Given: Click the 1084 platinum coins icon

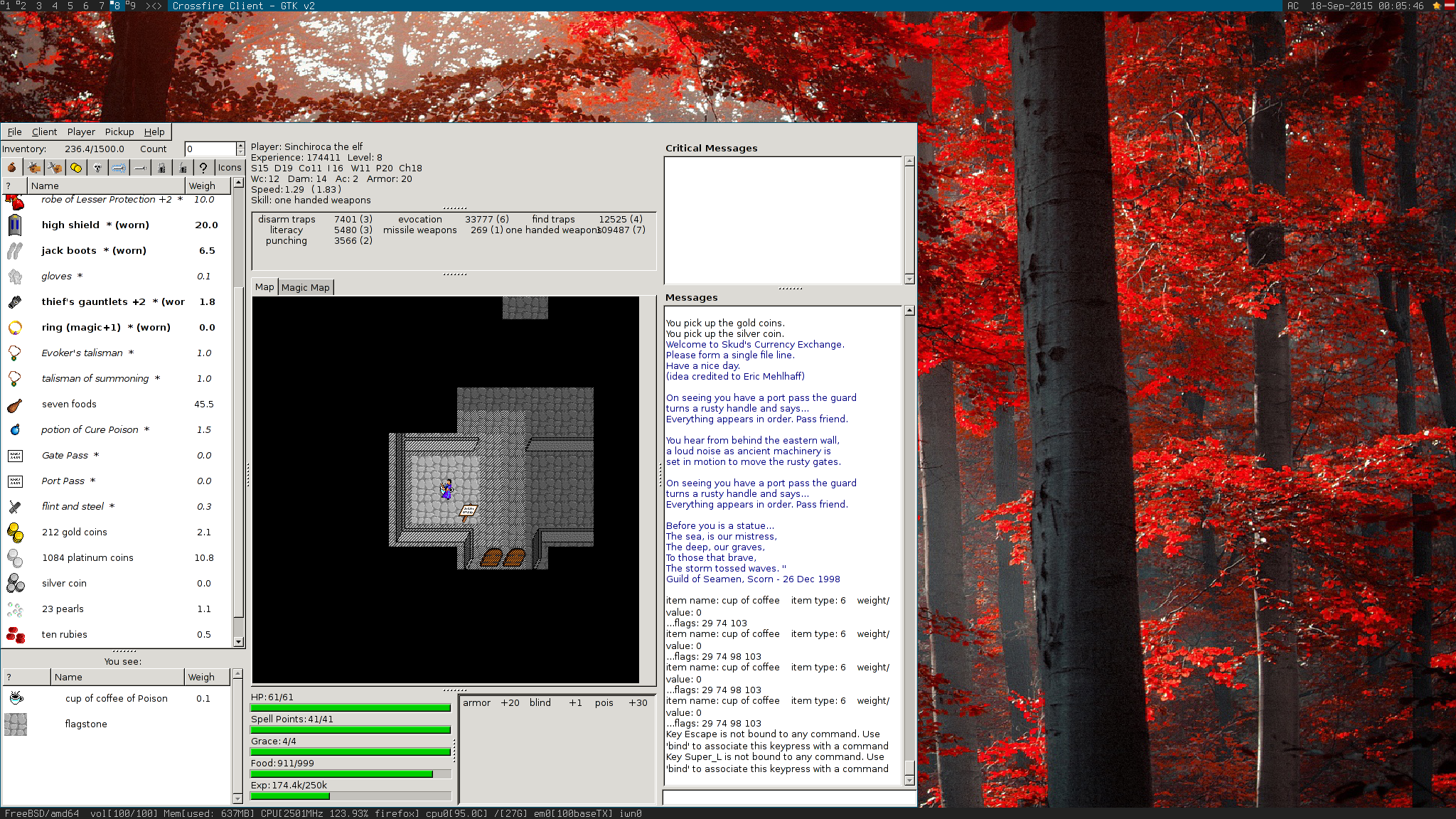Looking at the screenshot, I should 15,557.
